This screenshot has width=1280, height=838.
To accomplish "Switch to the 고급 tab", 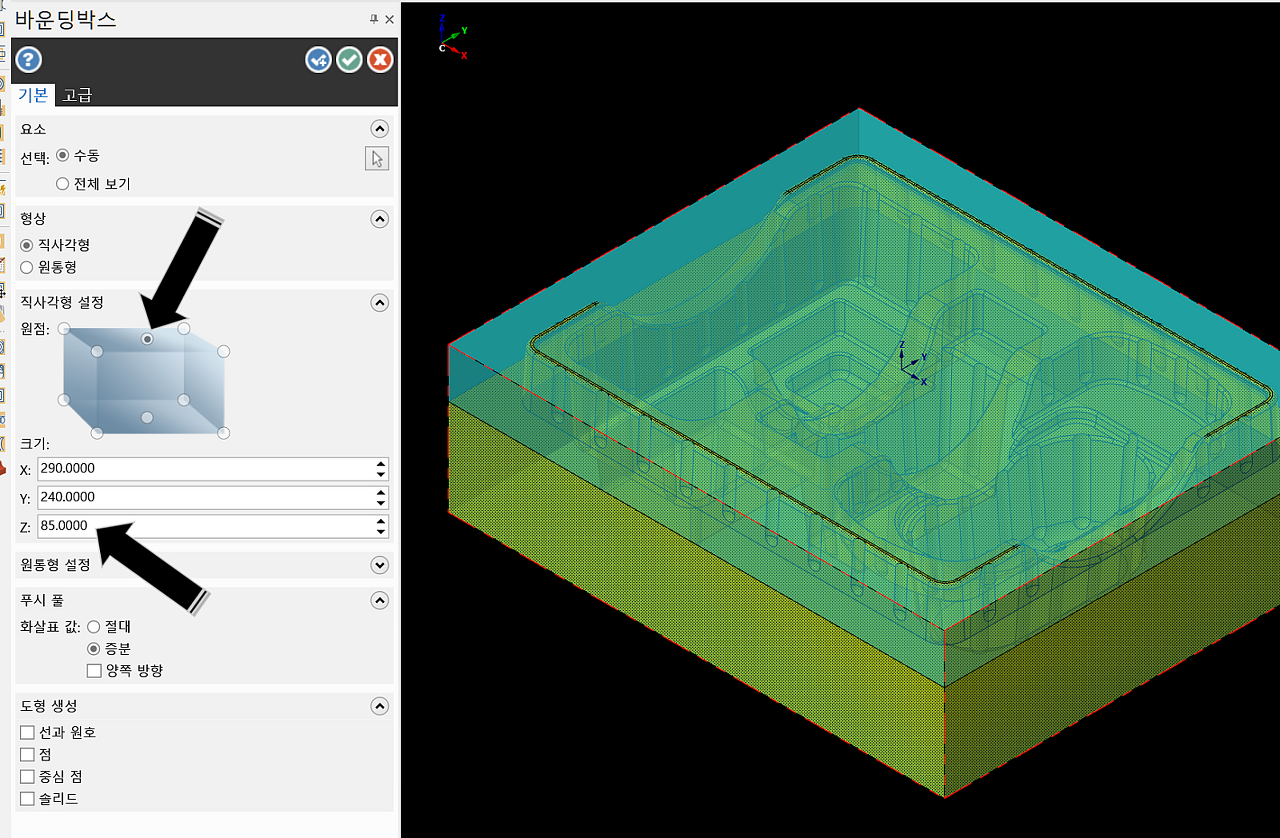I will (78, 95).
